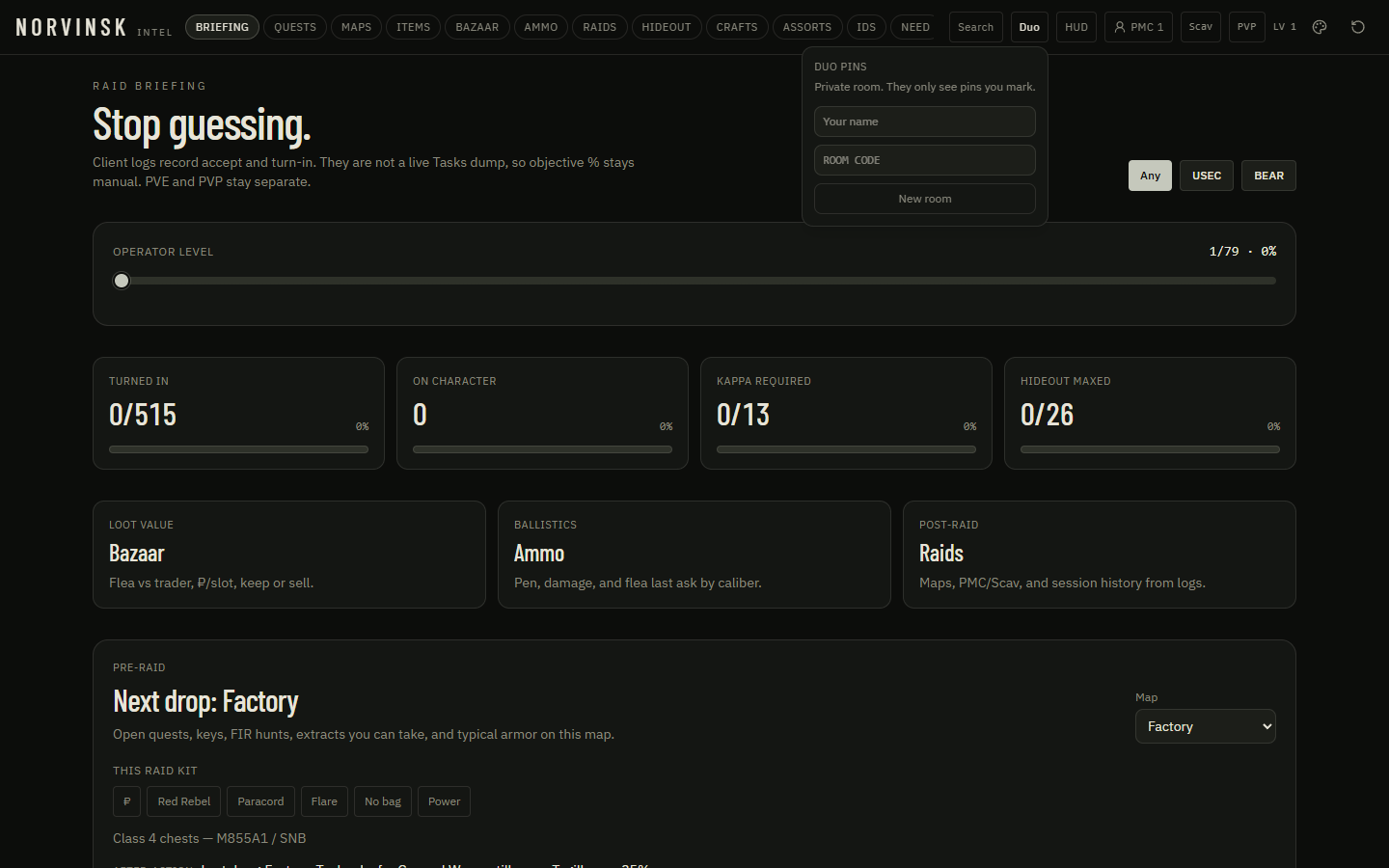
Task: Focus the Your name input field
Action: [x=925, y=122]
